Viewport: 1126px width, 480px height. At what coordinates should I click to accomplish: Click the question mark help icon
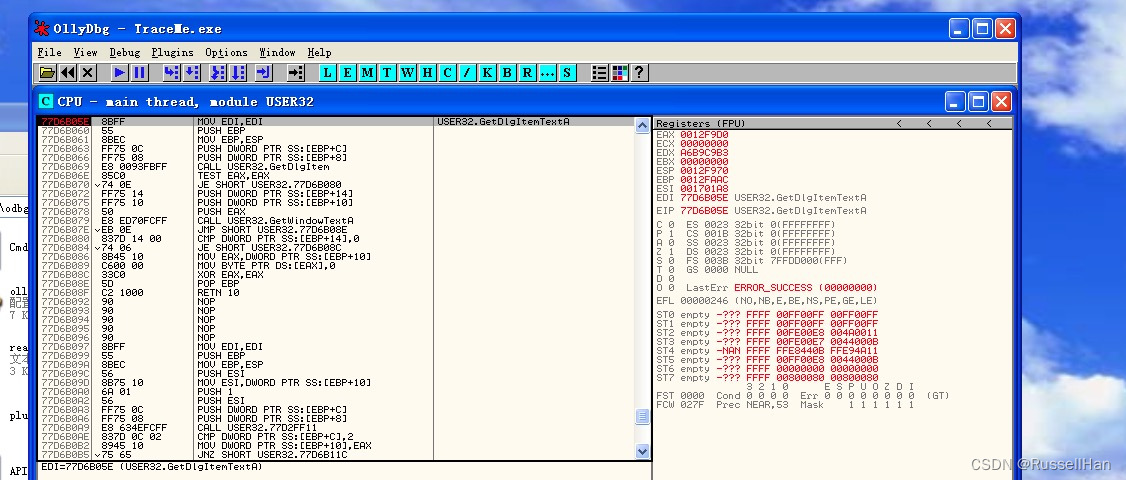639,73
